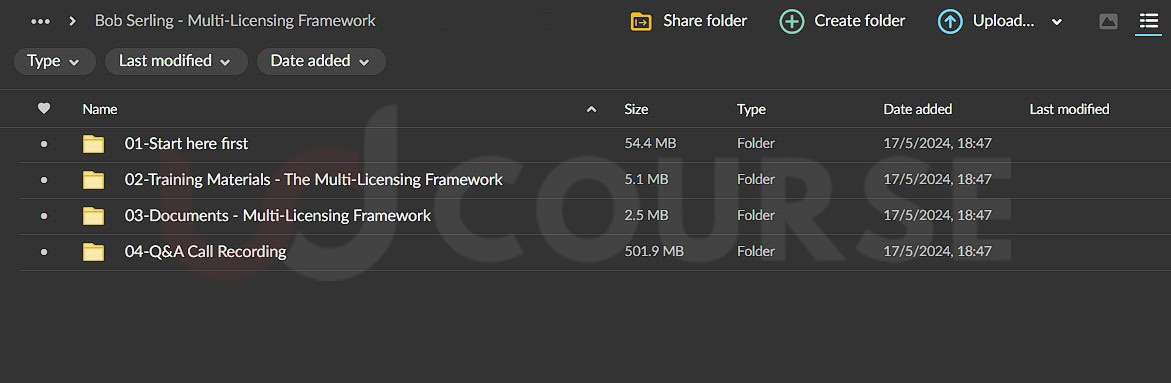Screen dimensions: 1171x383
Task: Switch to thumbnail view icon
Action: (x=1108, y=22)
